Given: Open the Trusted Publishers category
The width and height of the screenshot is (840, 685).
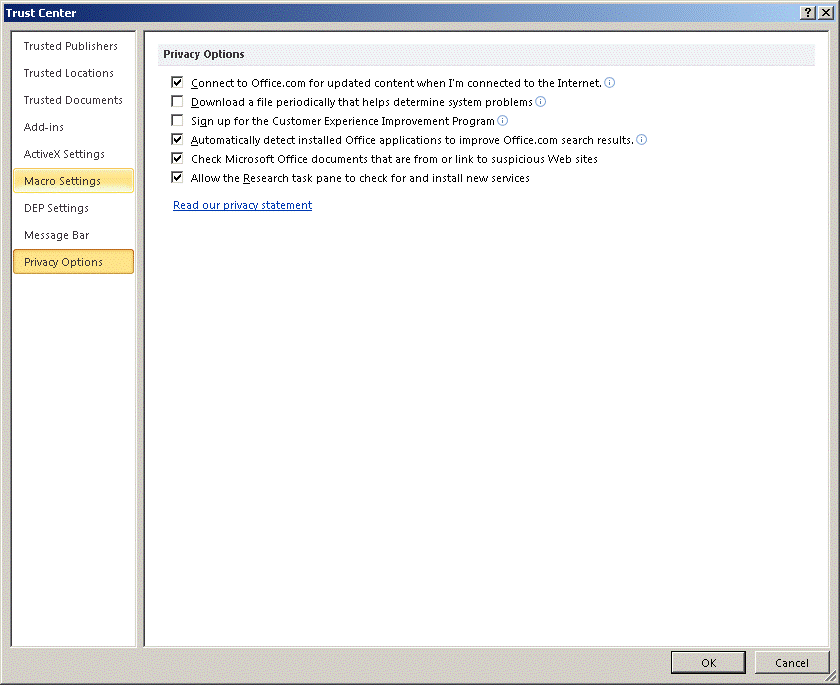Looking at the screenshot, I should coord(71,46).
